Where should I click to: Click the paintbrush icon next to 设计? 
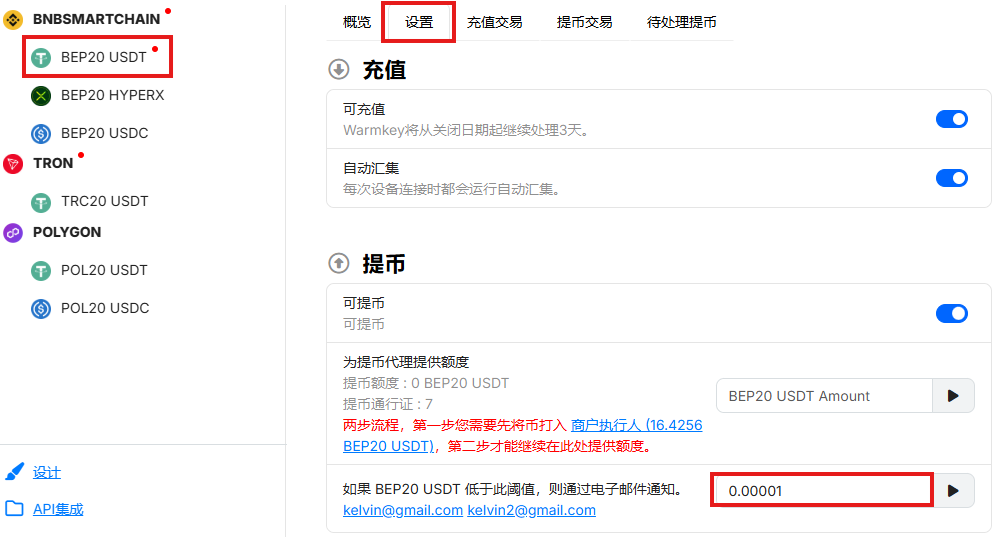pos(15,472)
